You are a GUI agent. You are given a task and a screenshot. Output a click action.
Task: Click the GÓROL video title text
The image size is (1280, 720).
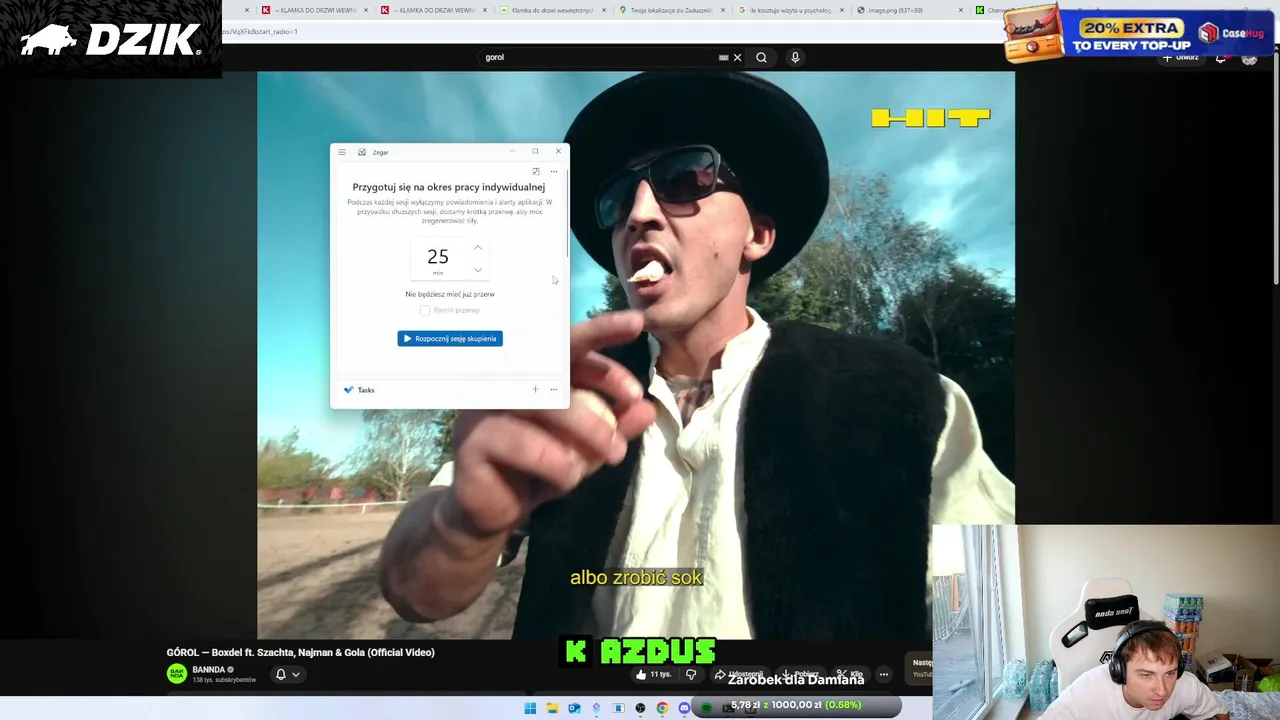pos(300,652)
